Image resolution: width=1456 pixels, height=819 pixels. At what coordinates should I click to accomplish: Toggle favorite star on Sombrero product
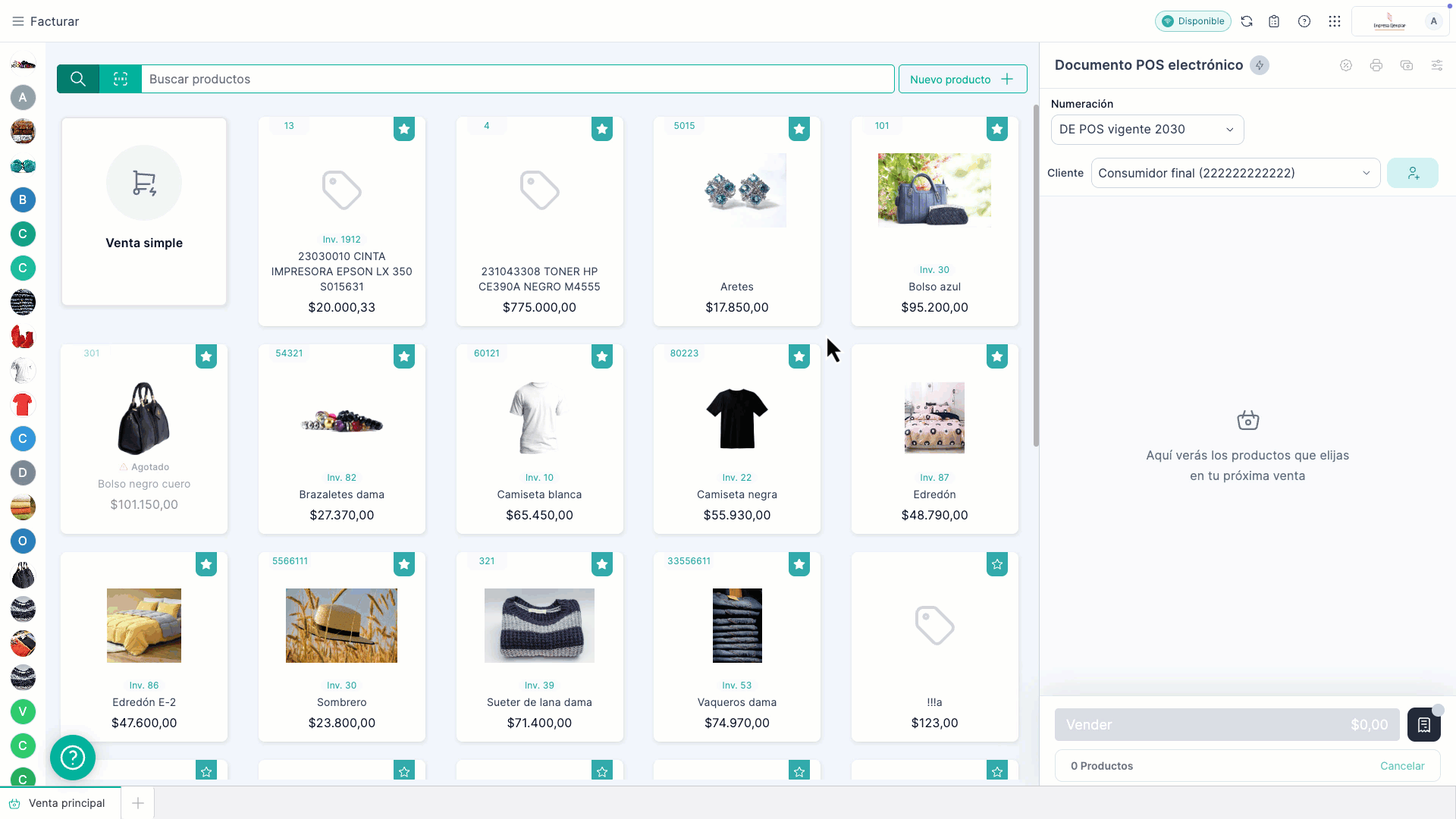[x=404, y=564]
